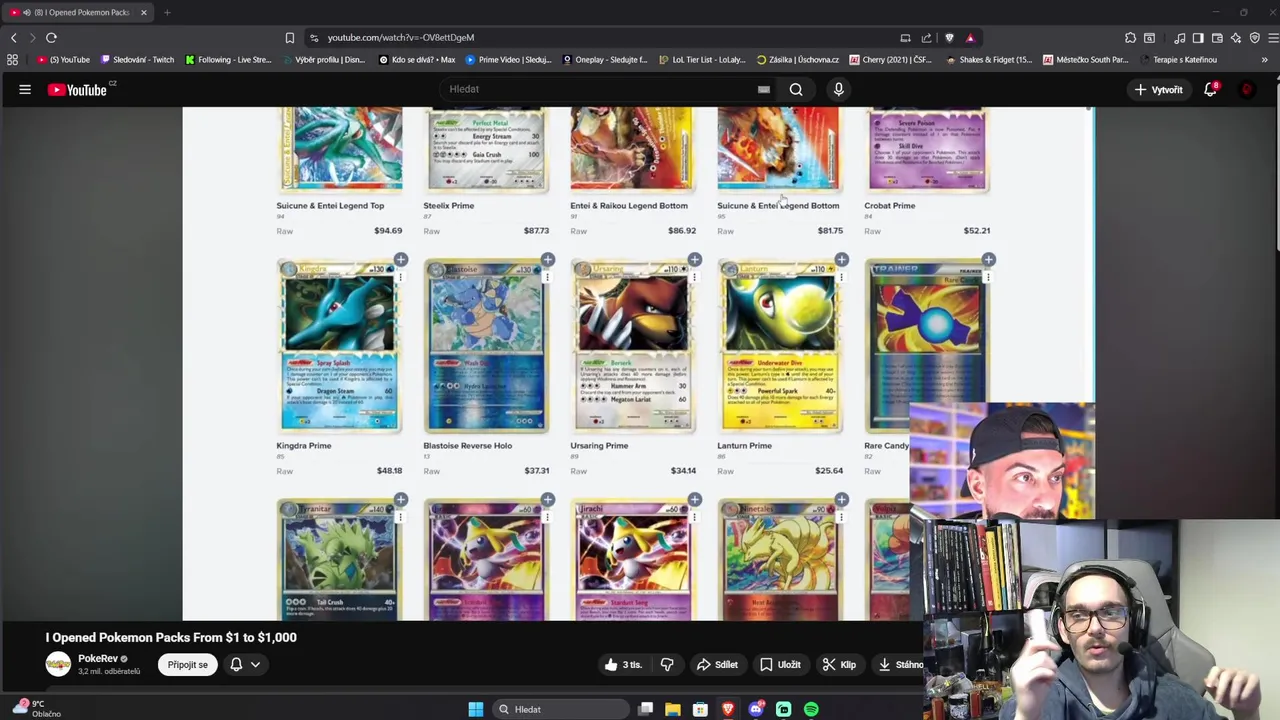Create a clip with Klip button
This screenshot has width=1280, height=720.
(x=839, y=665)
